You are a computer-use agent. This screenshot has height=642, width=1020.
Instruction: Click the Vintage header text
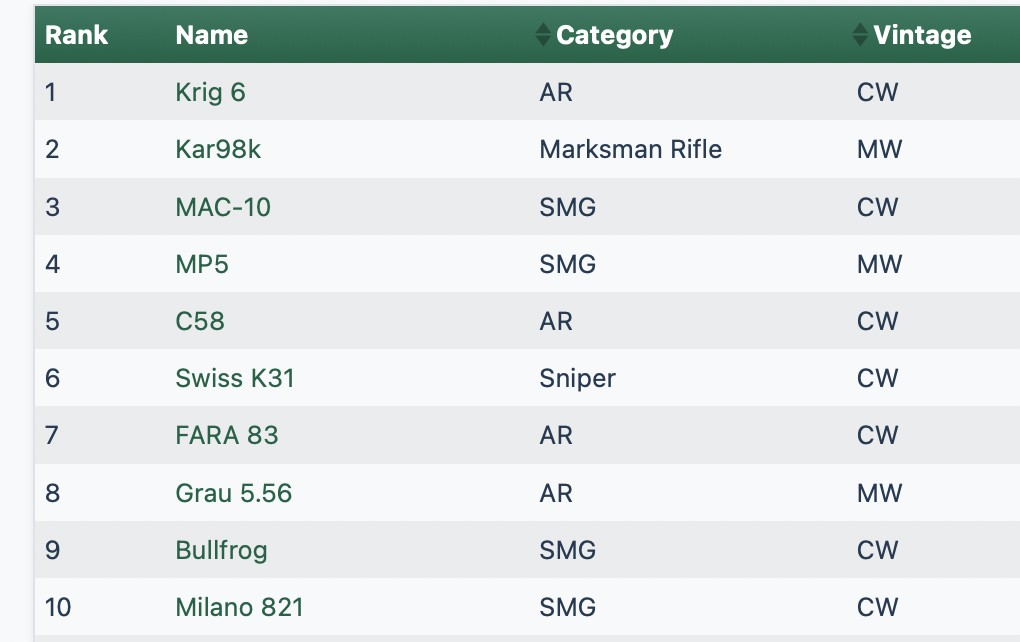pos(922,35)
